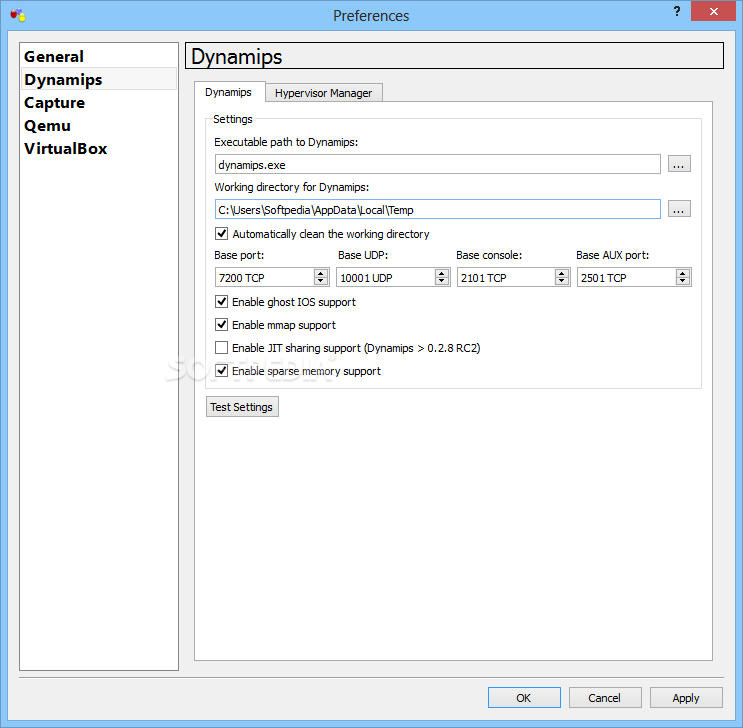Select General in the preferences list
This screenshot has width=743, height=728.
point(99,56)
